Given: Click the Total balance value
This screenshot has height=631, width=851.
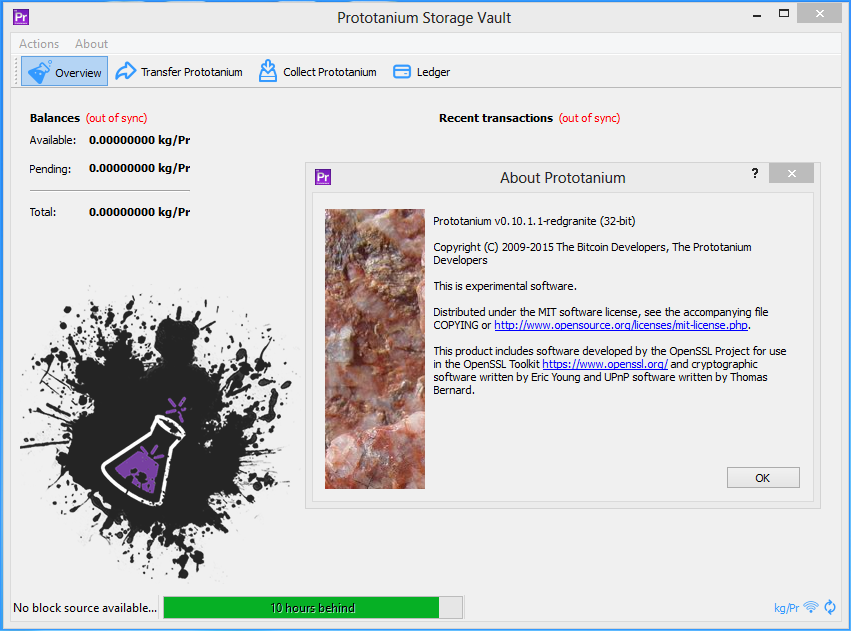Looking at the screenshot, I should [139, 212].
